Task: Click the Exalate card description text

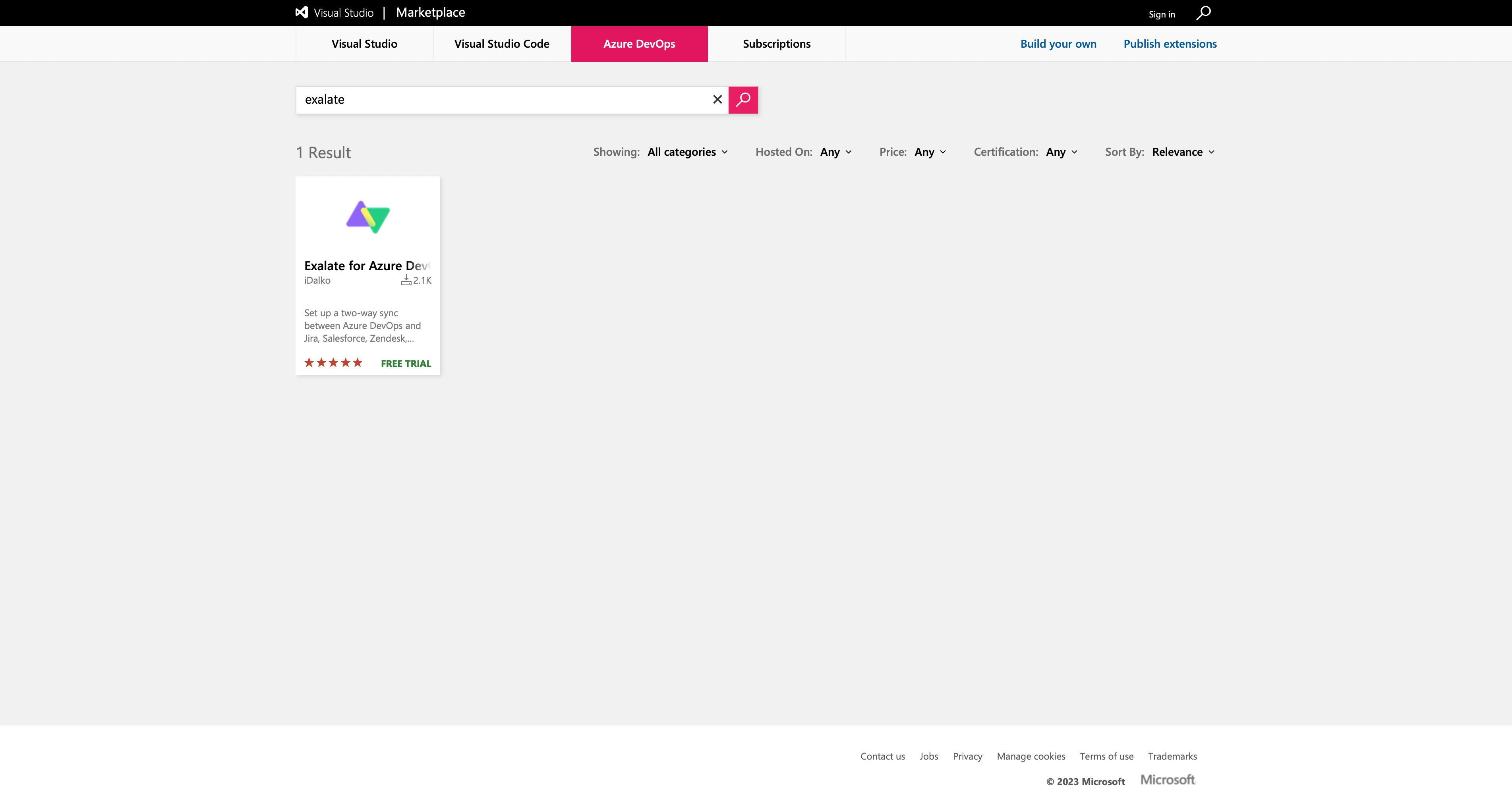Action: pos(362,326)
